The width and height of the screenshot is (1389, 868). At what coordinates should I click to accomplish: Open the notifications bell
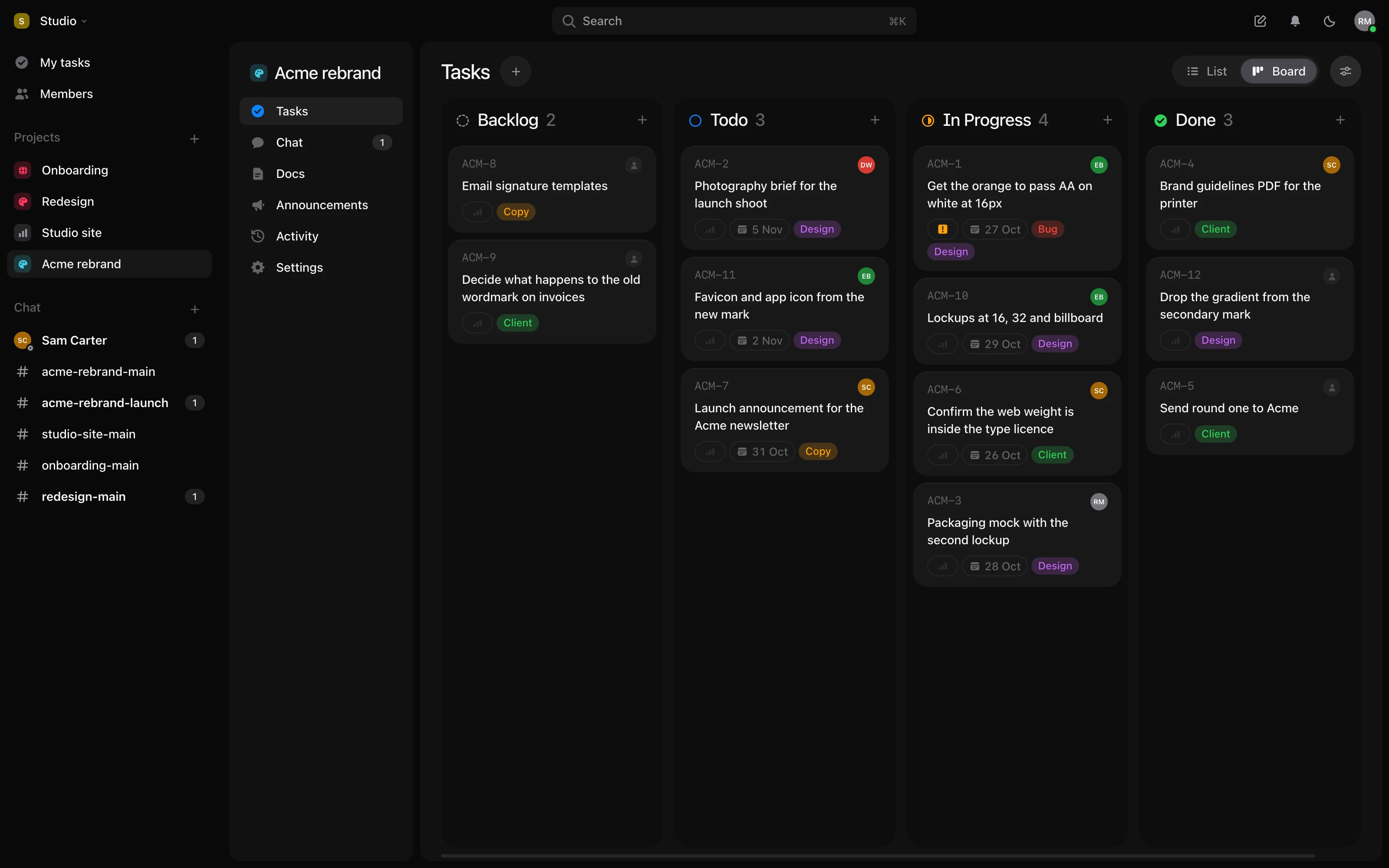pyautogui.click(x=1295, y=21)
